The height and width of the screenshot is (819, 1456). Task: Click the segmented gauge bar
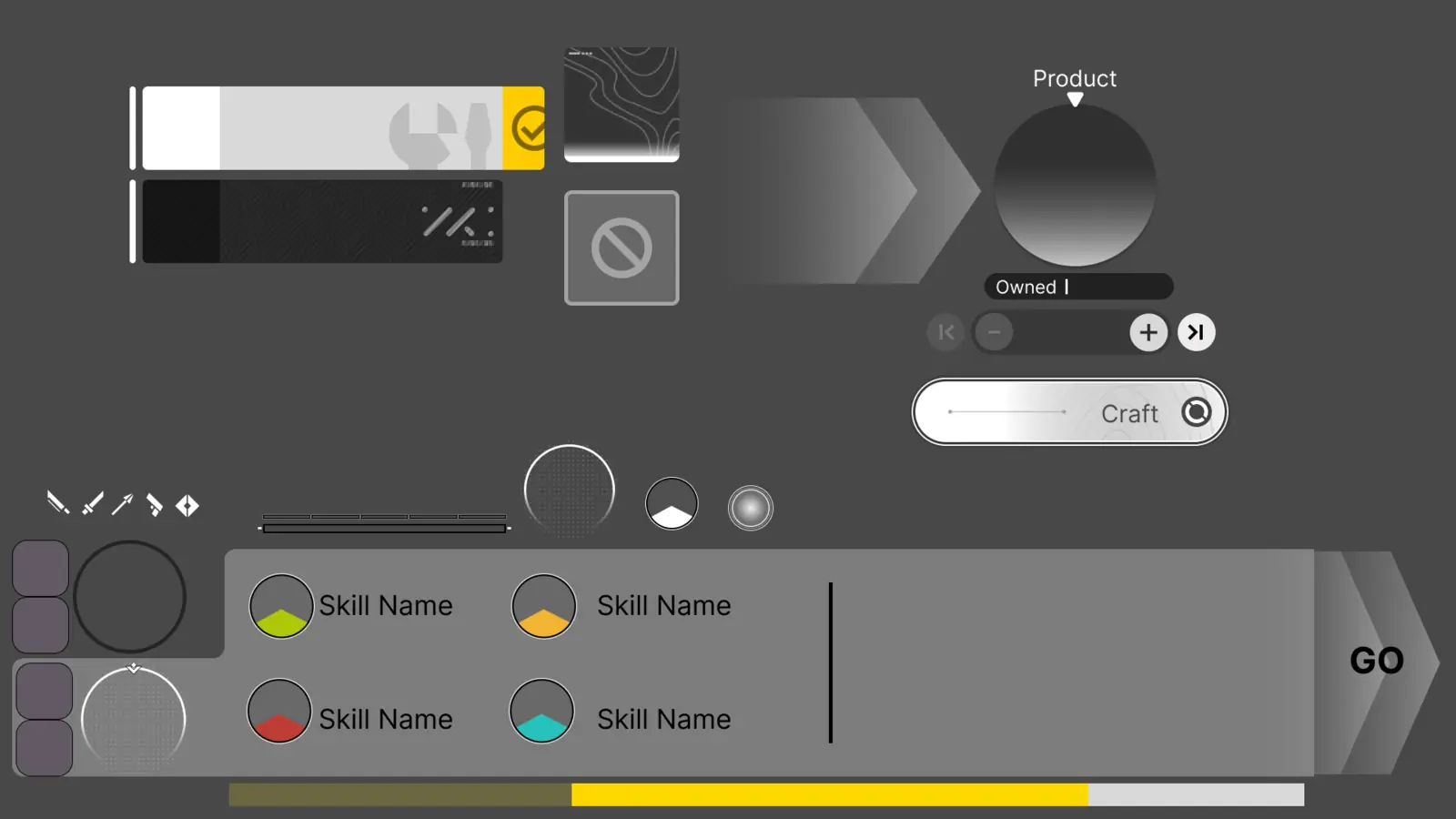384,523
